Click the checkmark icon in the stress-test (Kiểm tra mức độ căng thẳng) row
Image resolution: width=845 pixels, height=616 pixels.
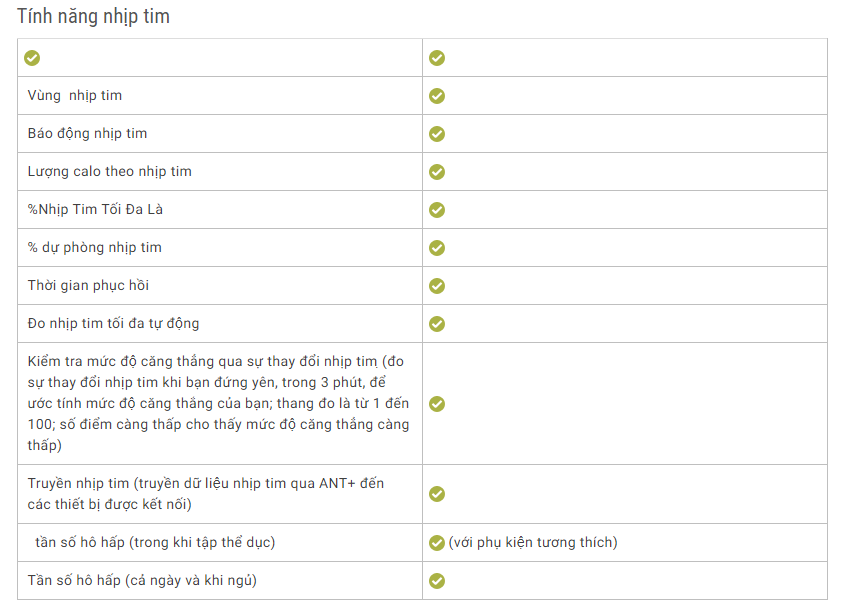[437, 404]
